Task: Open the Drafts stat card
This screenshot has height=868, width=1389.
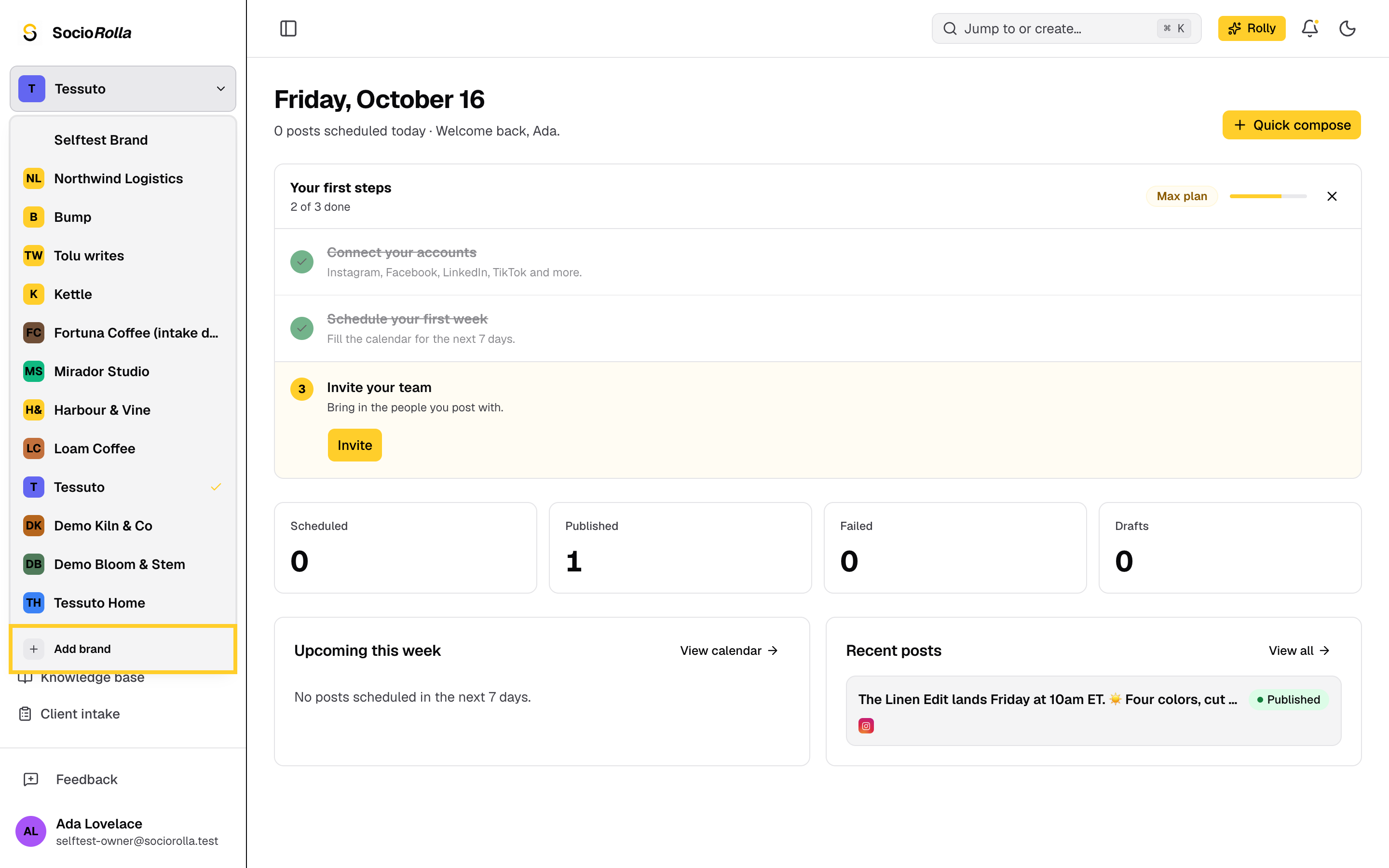Action: pos(1230,548)
